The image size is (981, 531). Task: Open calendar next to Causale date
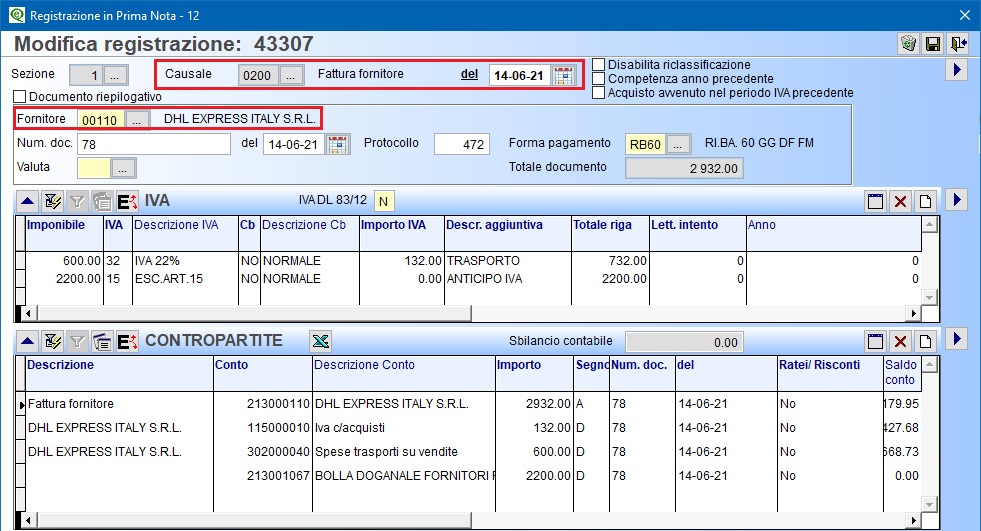point(564,75)
